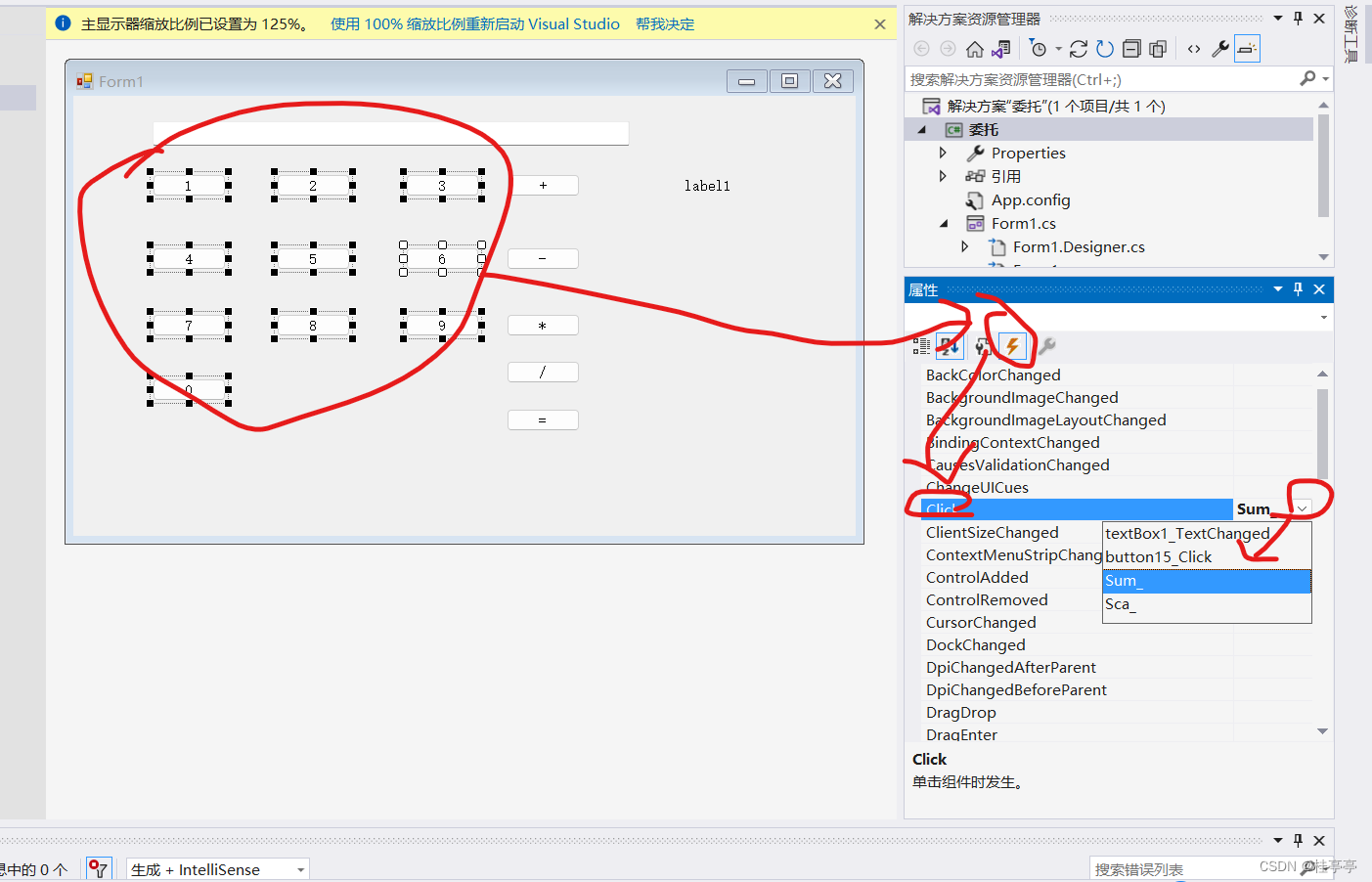Open Solution Explorer window options dropdown
The image size is (1372, 882).
(x=1278, y=19)
